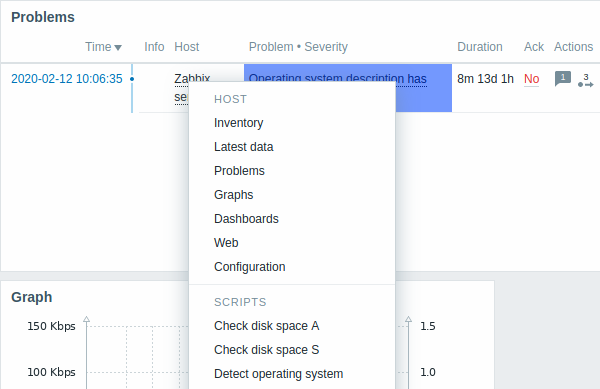This screenshot has width=600, height=389.
Task: Open the Operating system description problem link
Action: click(338, 79)
